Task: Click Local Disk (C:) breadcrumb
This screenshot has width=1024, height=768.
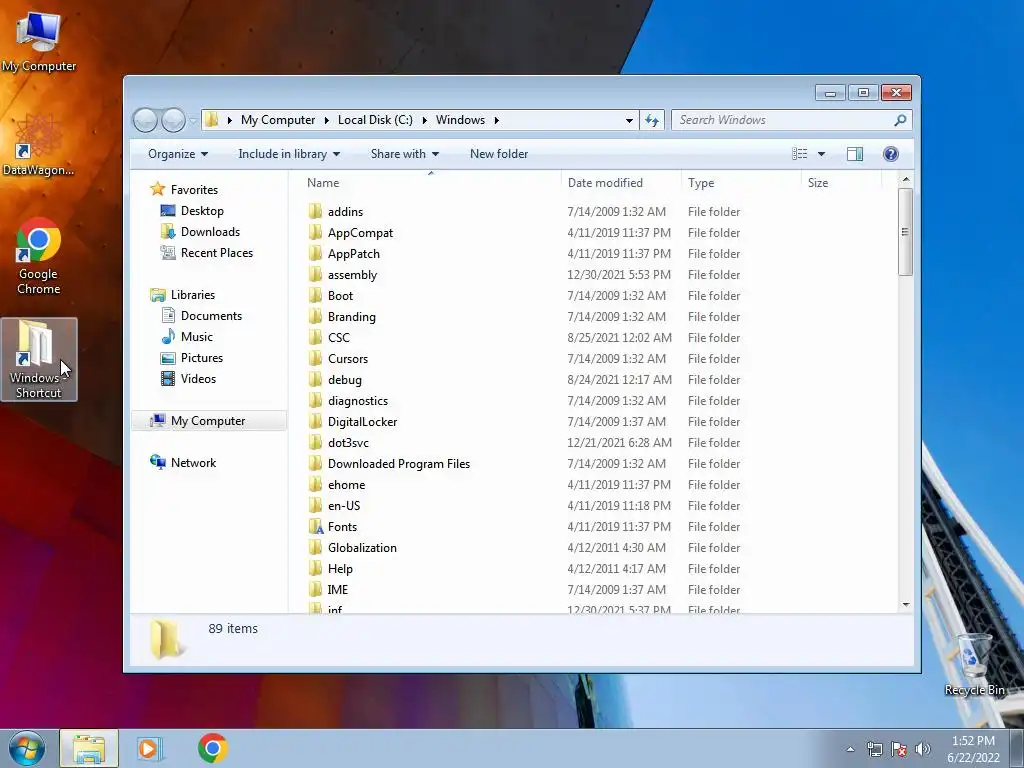Action: [x=375, y=120]
